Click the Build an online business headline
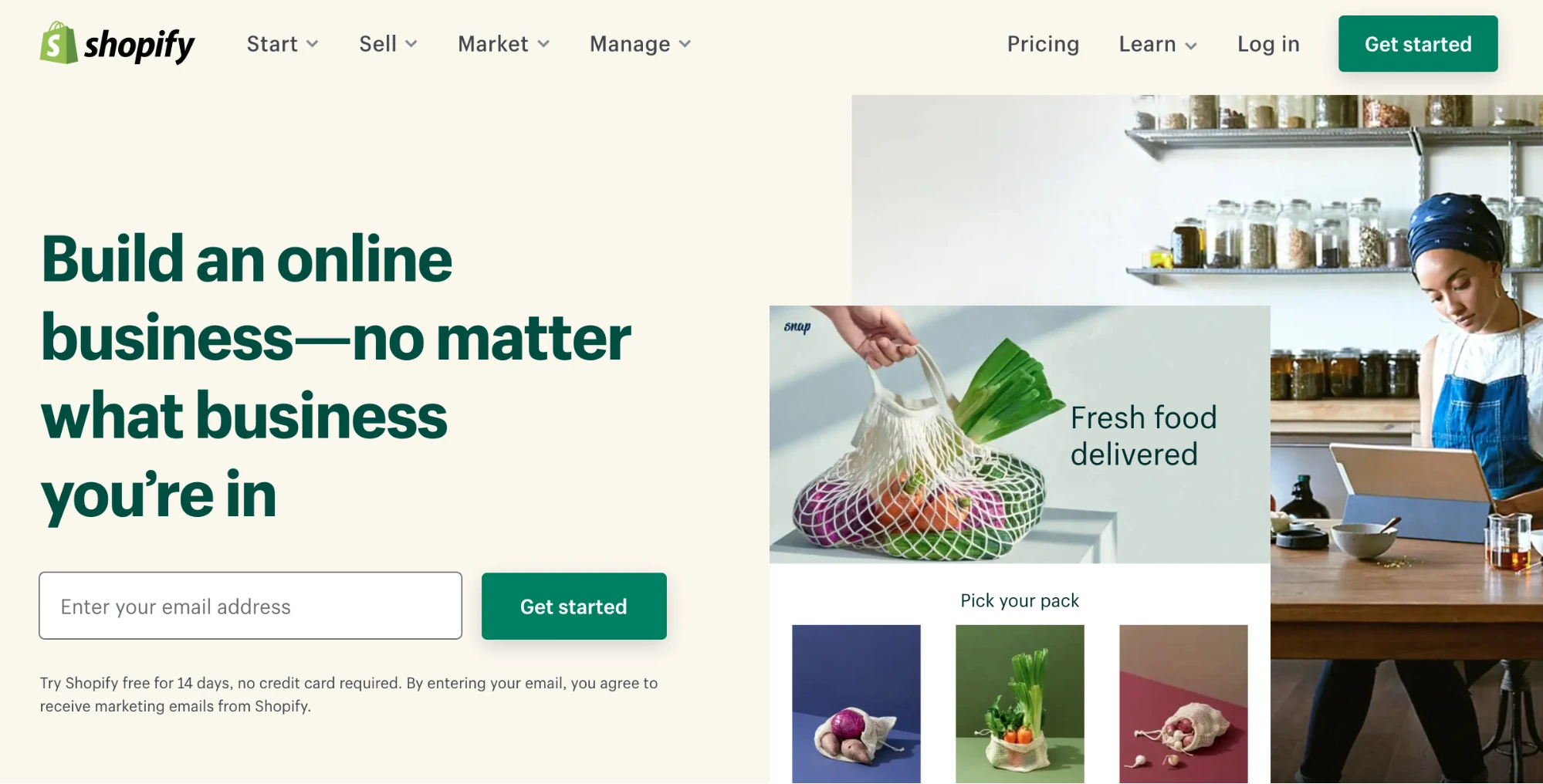This screenshot has height=784, width=1543. [x=336, y=377]
